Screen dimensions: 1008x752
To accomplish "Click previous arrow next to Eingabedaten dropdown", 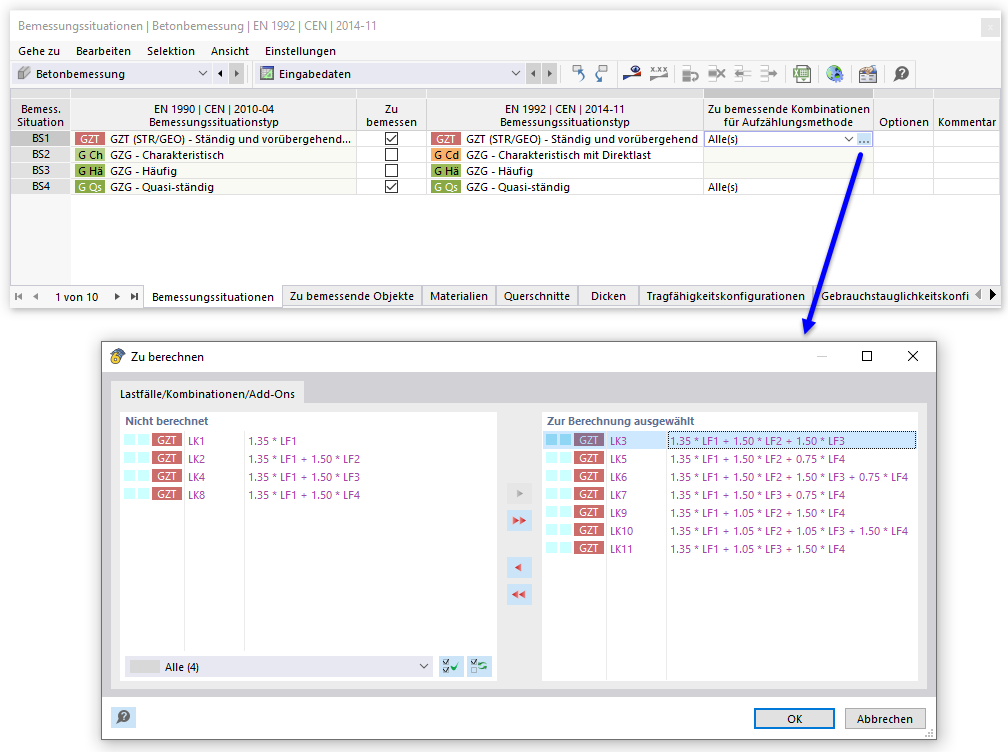I will pyautogui.click(x=533, y=74).
